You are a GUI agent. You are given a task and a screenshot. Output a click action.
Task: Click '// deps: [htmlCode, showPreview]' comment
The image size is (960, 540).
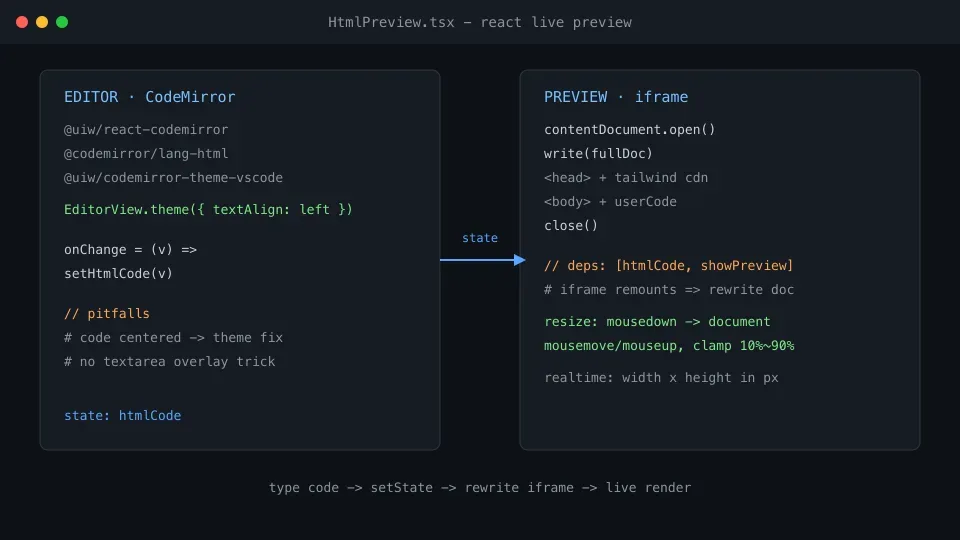coord(669,266)
